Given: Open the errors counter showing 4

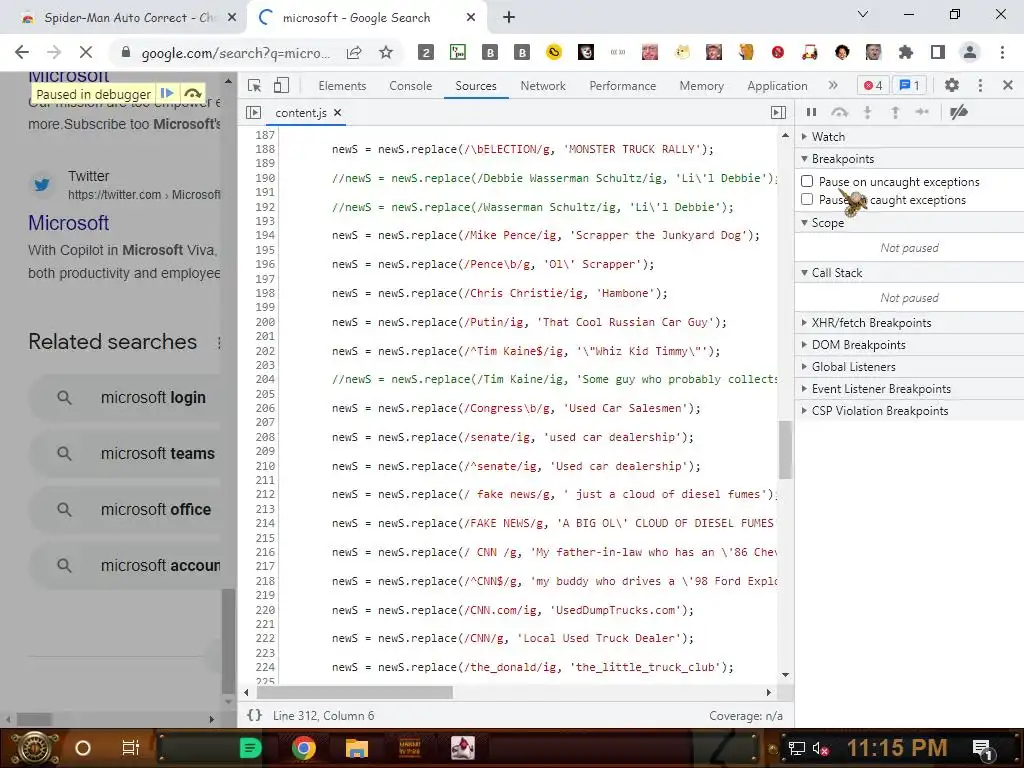Looking at the screenshot, I should pos(873,86).
